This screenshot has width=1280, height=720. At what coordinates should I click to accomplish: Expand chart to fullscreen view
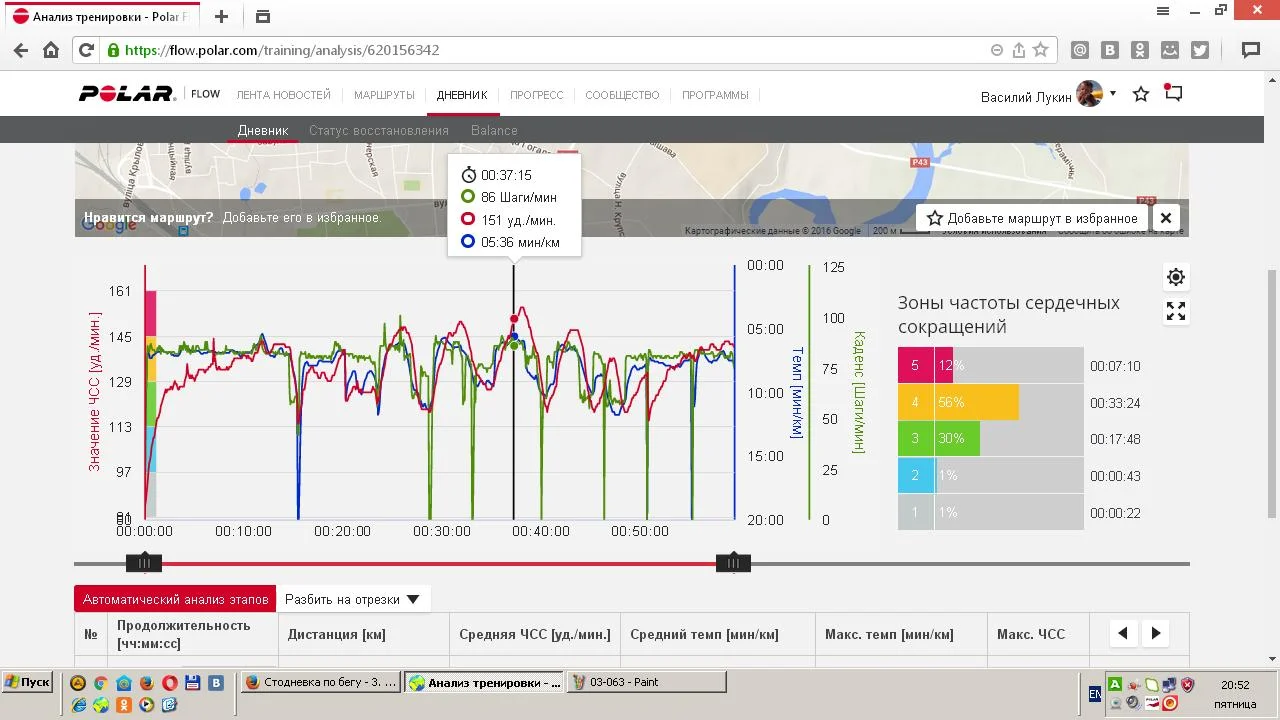tap(1176, 312)
